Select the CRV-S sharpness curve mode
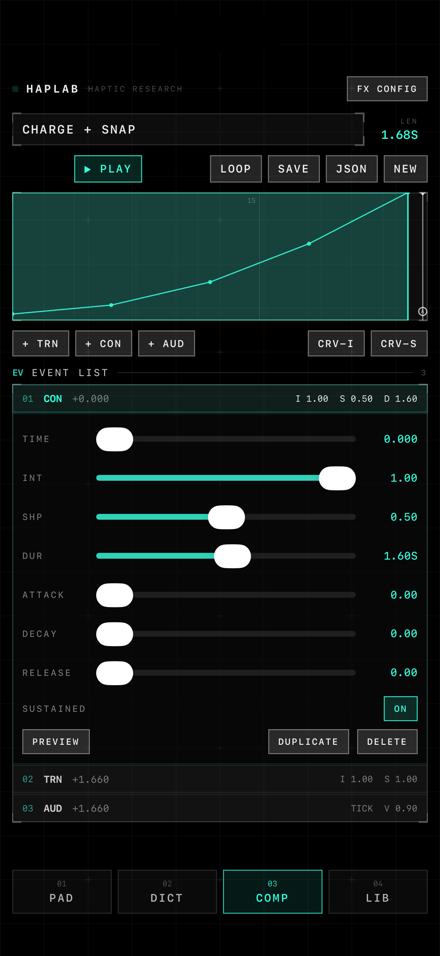 tap(399, 343)
